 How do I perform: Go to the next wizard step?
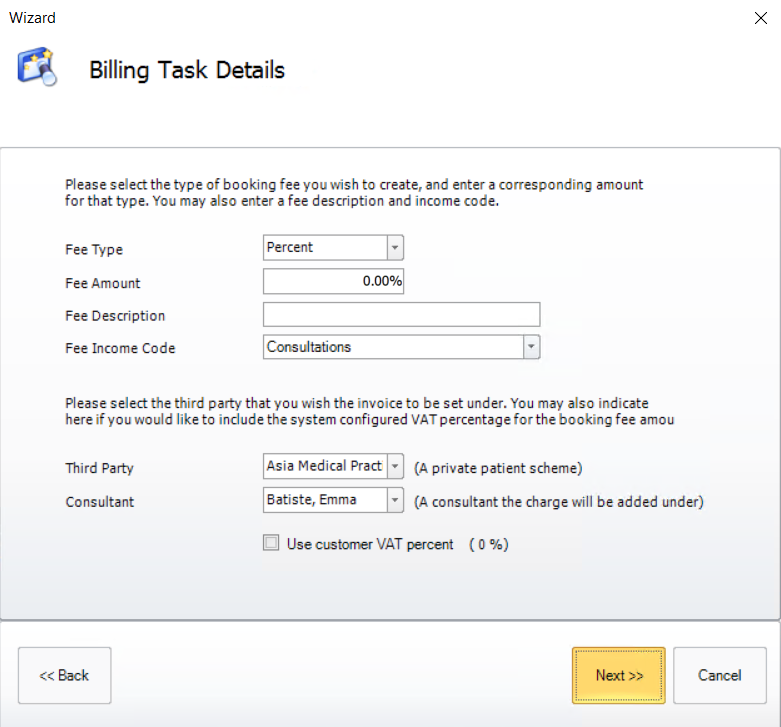coord(618,675)
